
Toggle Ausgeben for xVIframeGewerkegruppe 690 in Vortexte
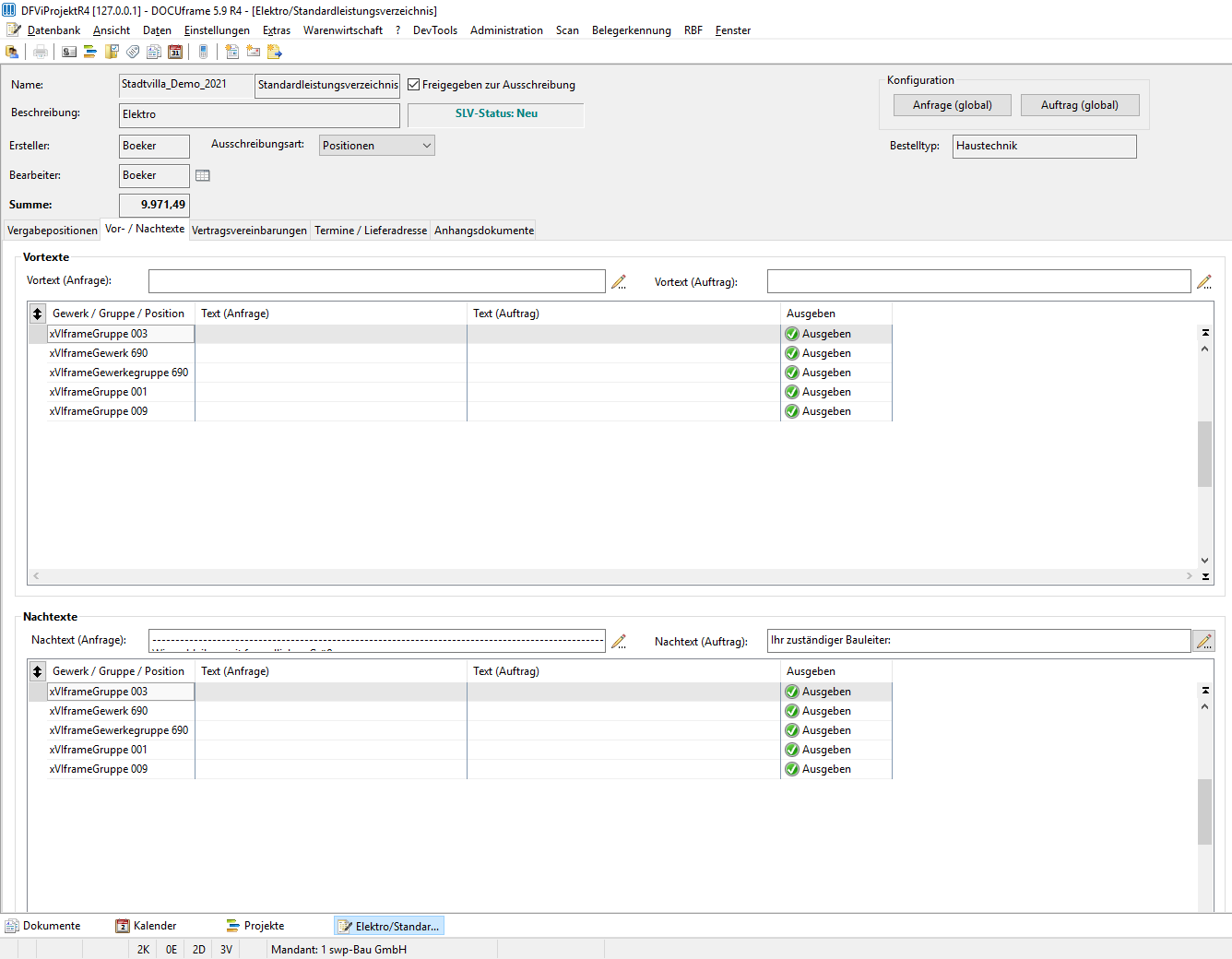792,373
